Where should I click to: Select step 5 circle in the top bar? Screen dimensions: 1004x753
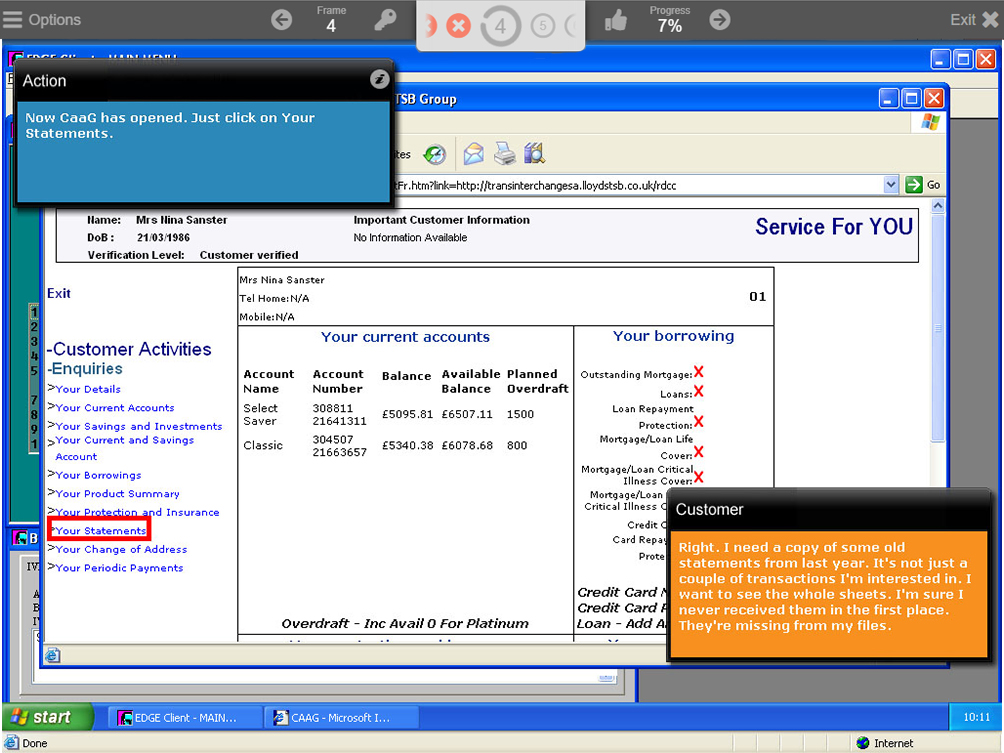(543, 26)
